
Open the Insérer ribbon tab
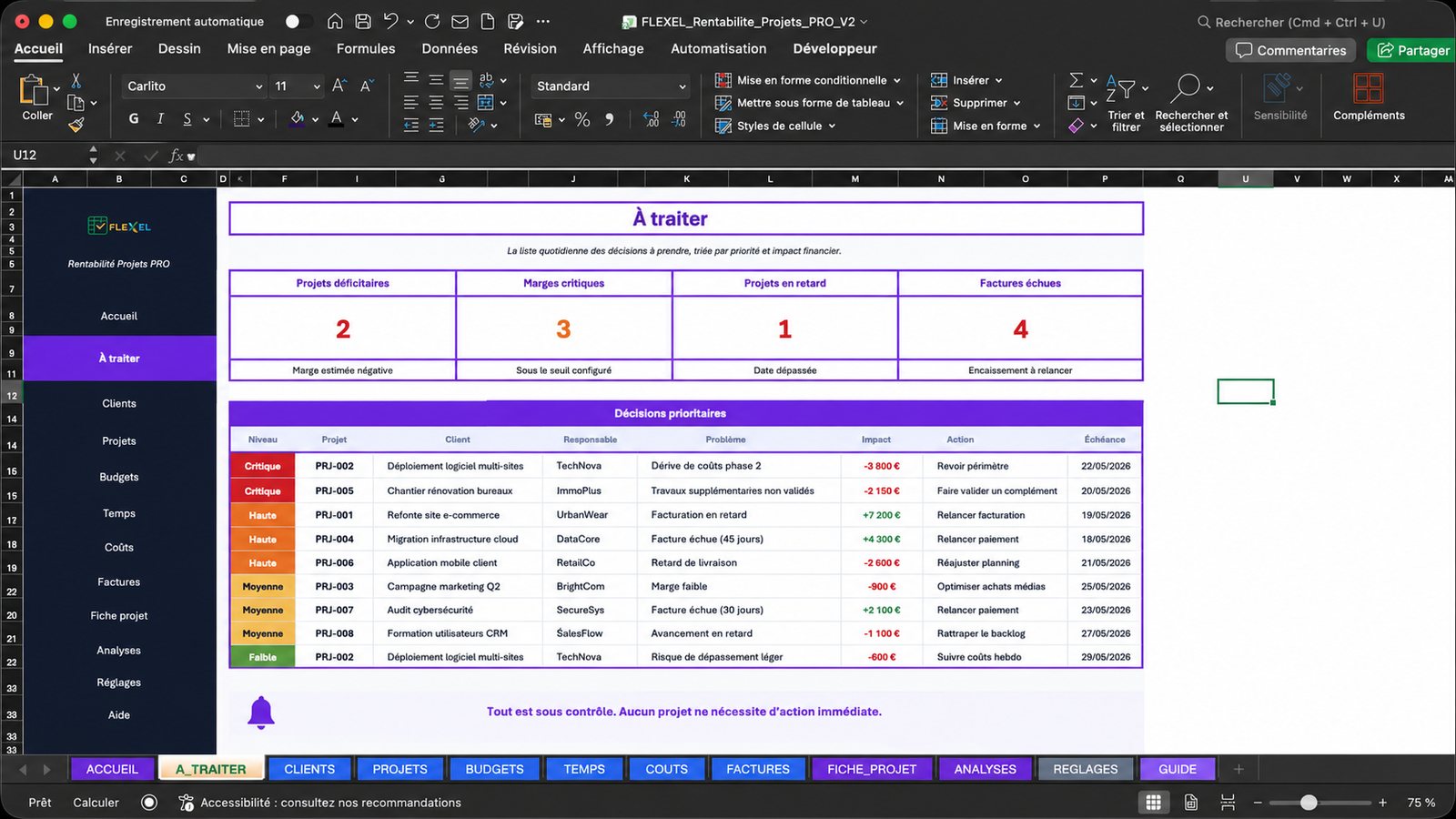(110, 48)
